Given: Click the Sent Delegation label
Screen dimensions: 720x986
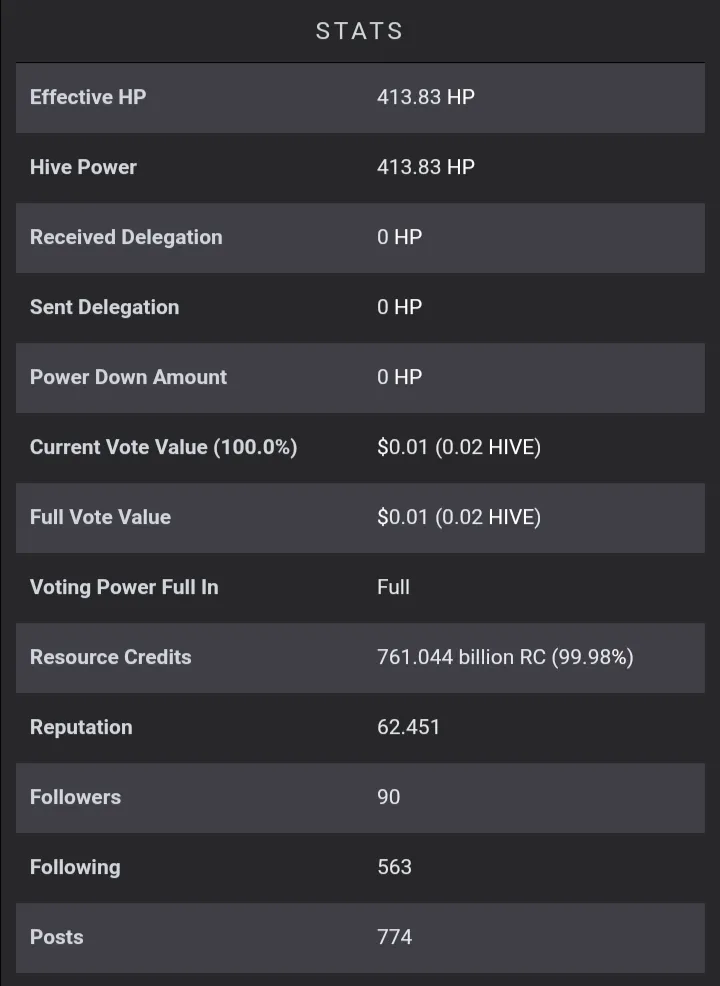Looking at the screenshot, I should [104, 307].
